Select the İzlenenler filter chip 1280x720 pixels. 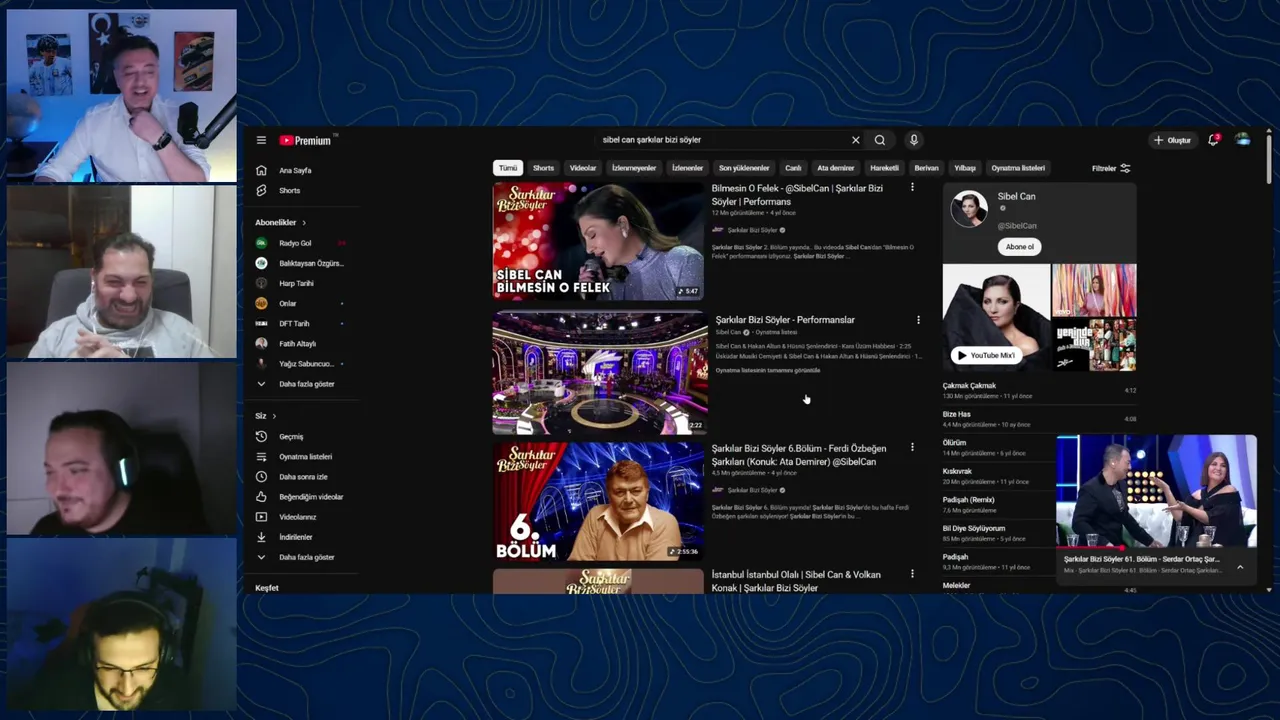[687, 168]
